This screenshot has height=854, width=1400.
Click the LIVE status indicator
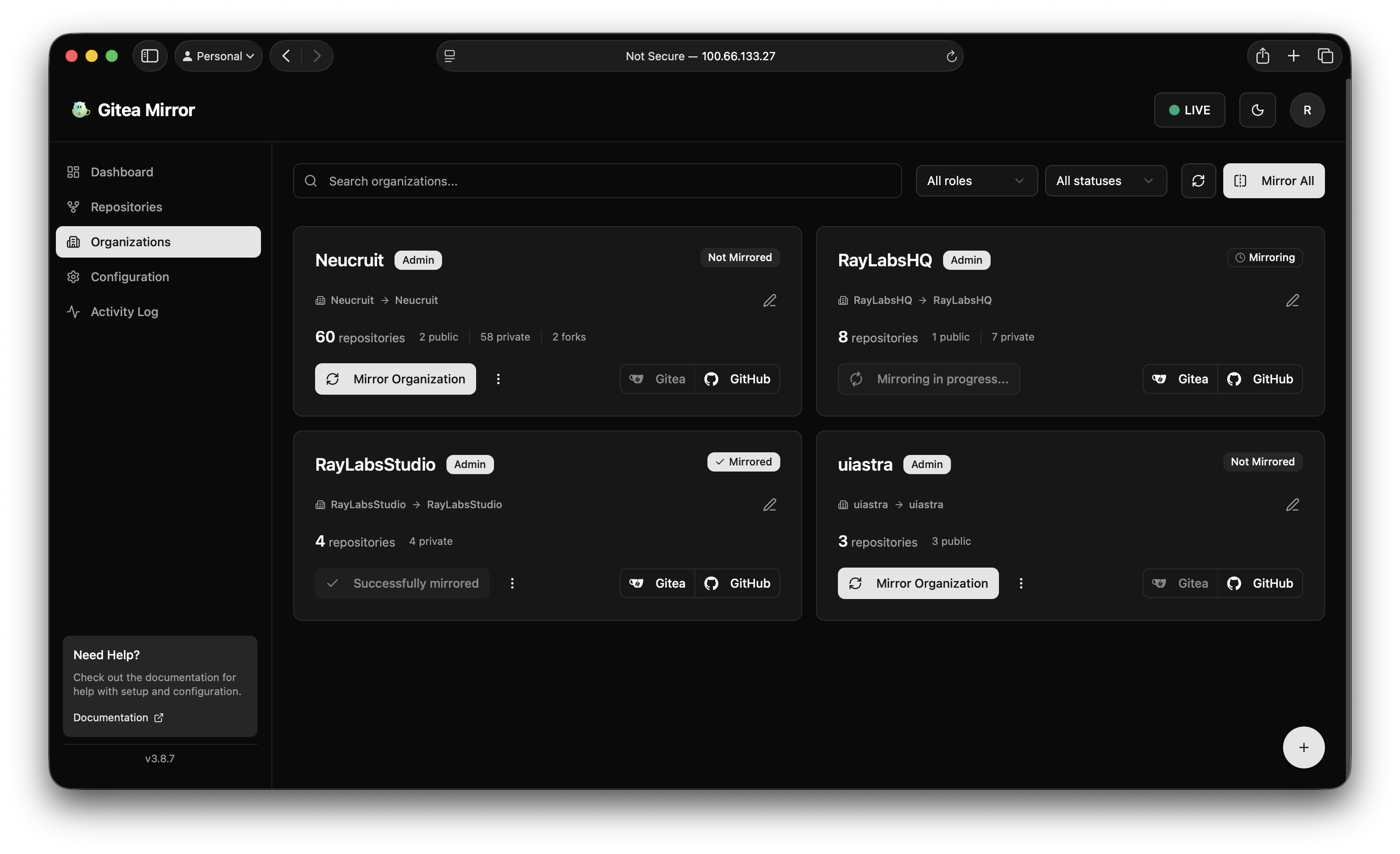(x=1189, y=110)
